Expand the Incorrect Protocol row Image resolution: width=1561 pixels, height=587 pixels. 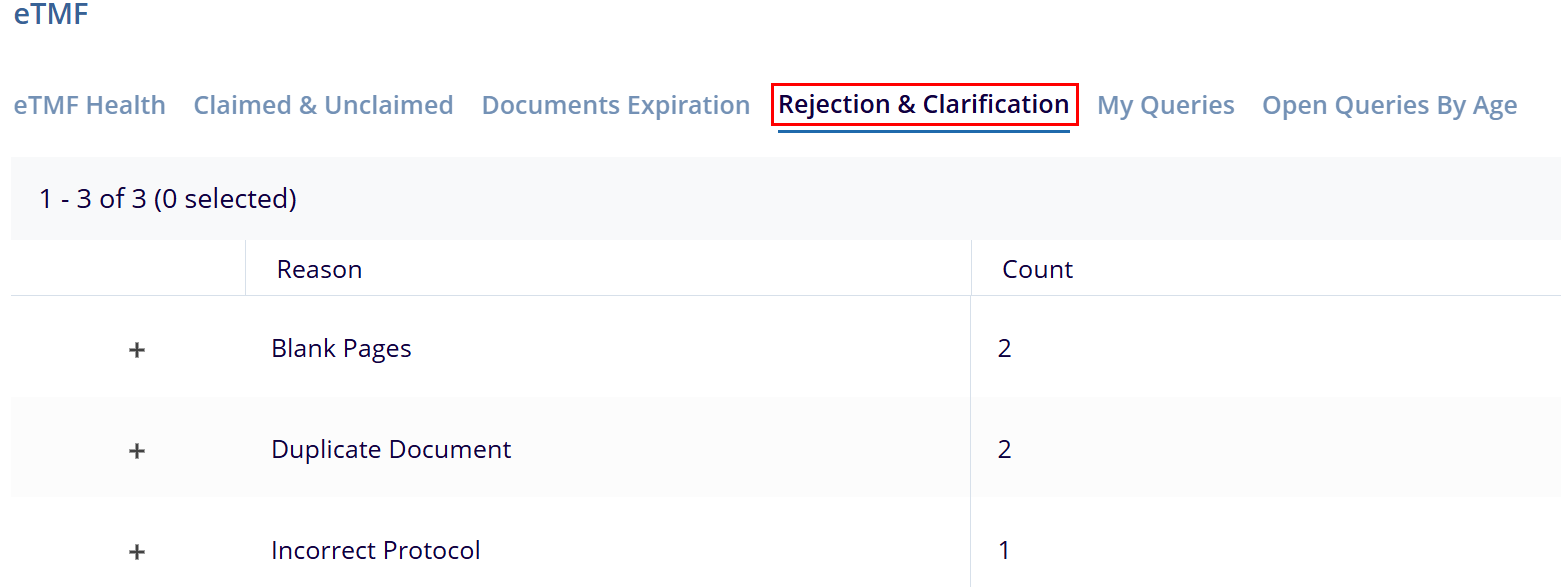(137, 551)
